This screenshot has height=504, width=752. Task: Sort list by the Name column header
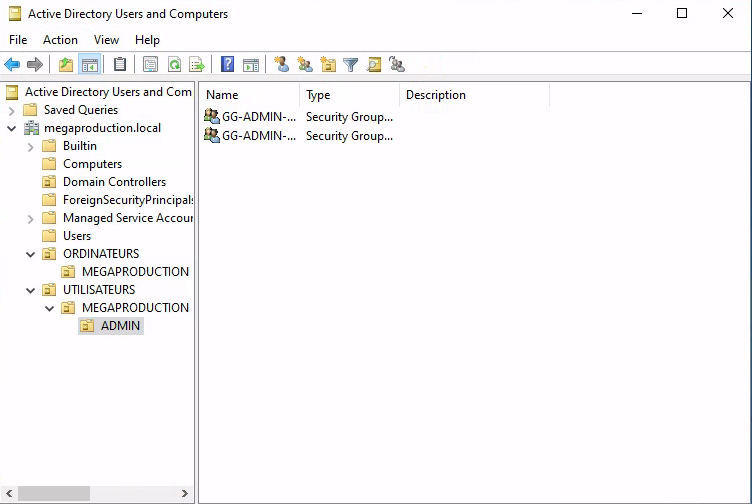(x=250, y=95)
